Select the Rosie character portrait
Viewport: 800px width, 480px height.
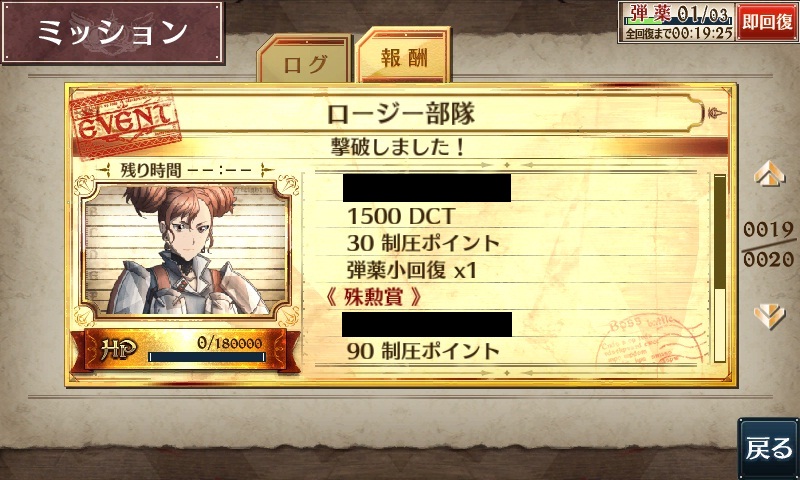click(x=186, y=249)
